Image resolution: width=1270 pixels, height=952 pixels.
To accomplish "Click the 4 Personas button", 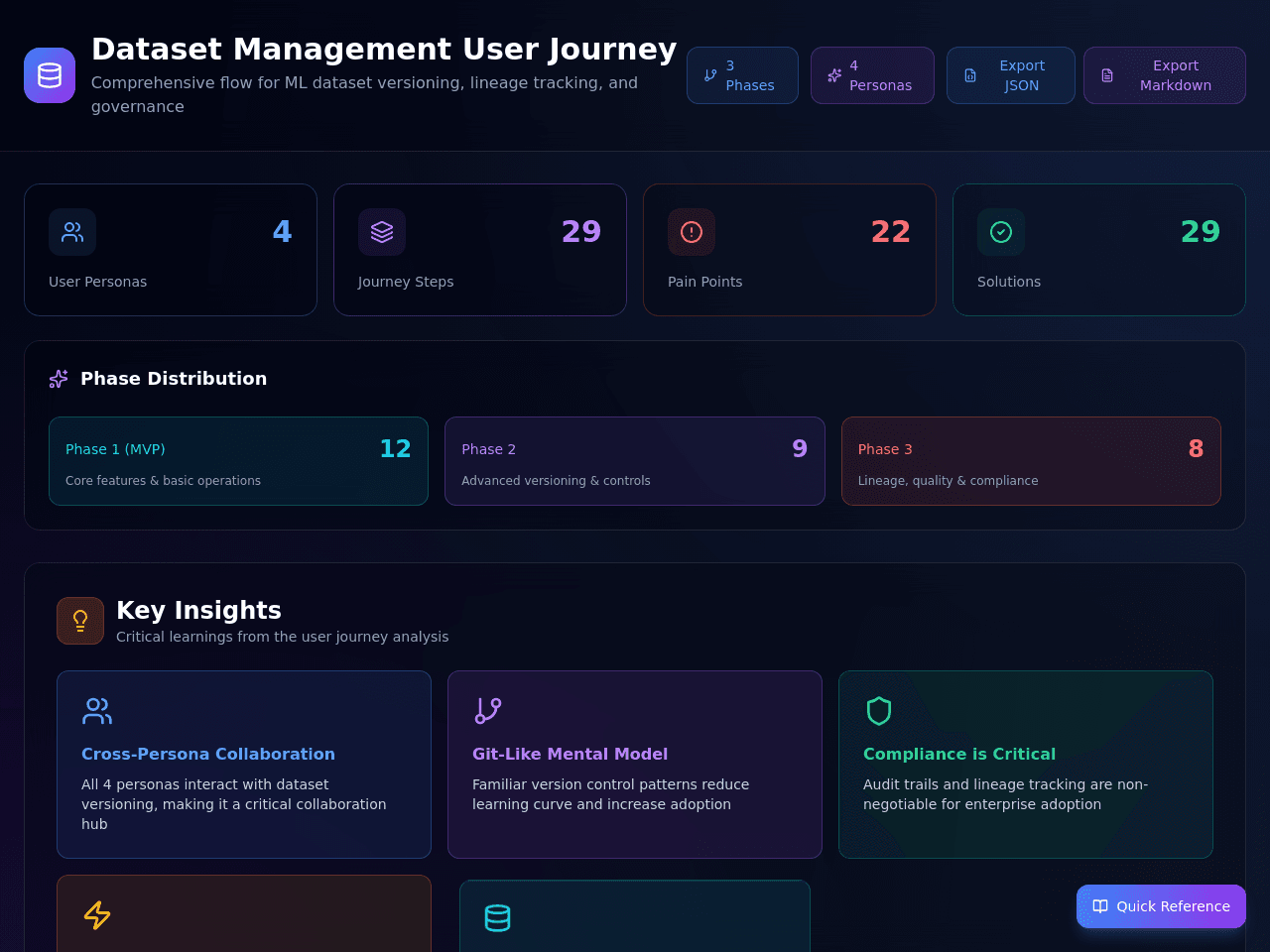I will tap(872, 75).
